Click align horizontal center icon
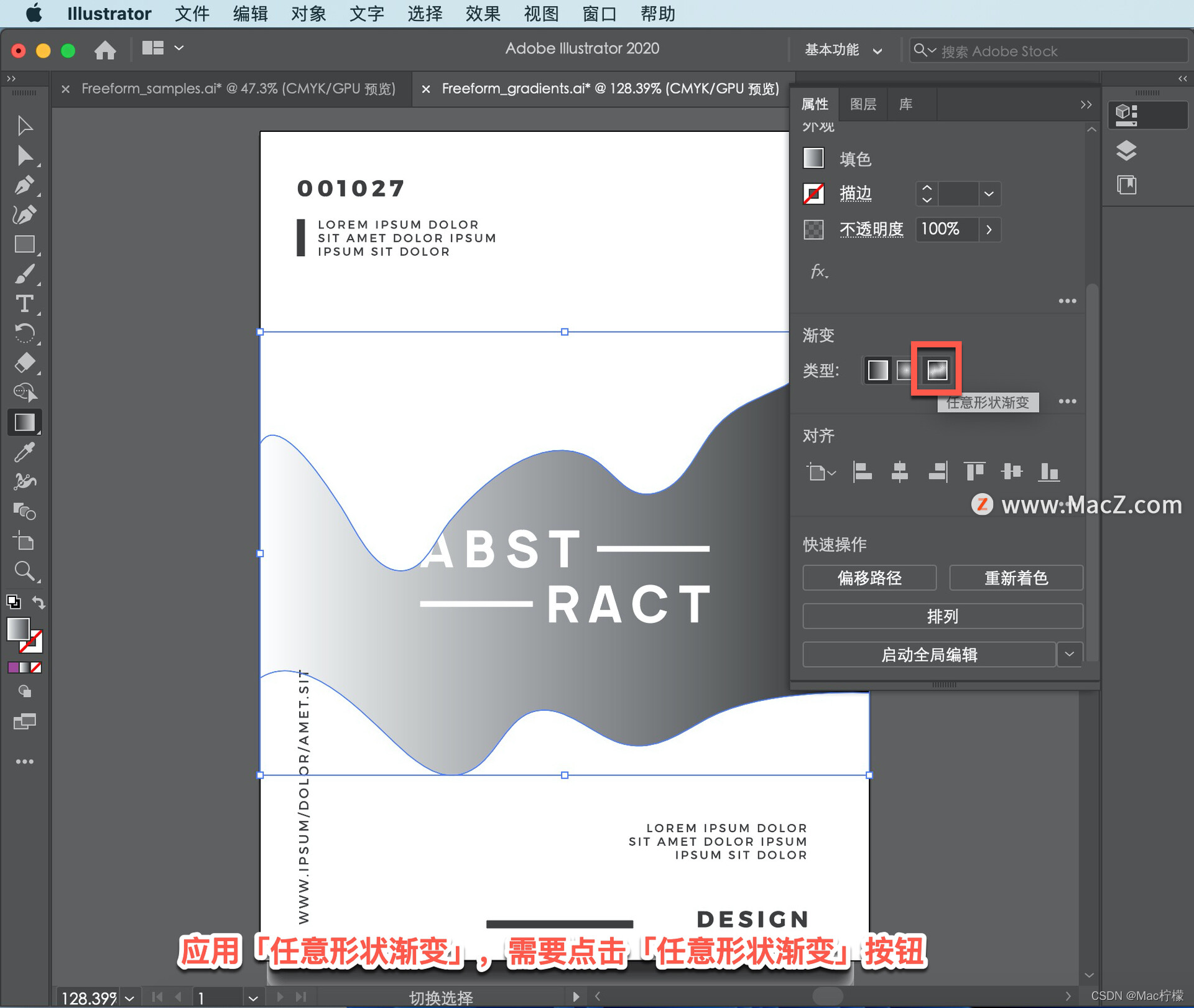This screenshot has width=1194, height=1008. [x=899, y=472]
